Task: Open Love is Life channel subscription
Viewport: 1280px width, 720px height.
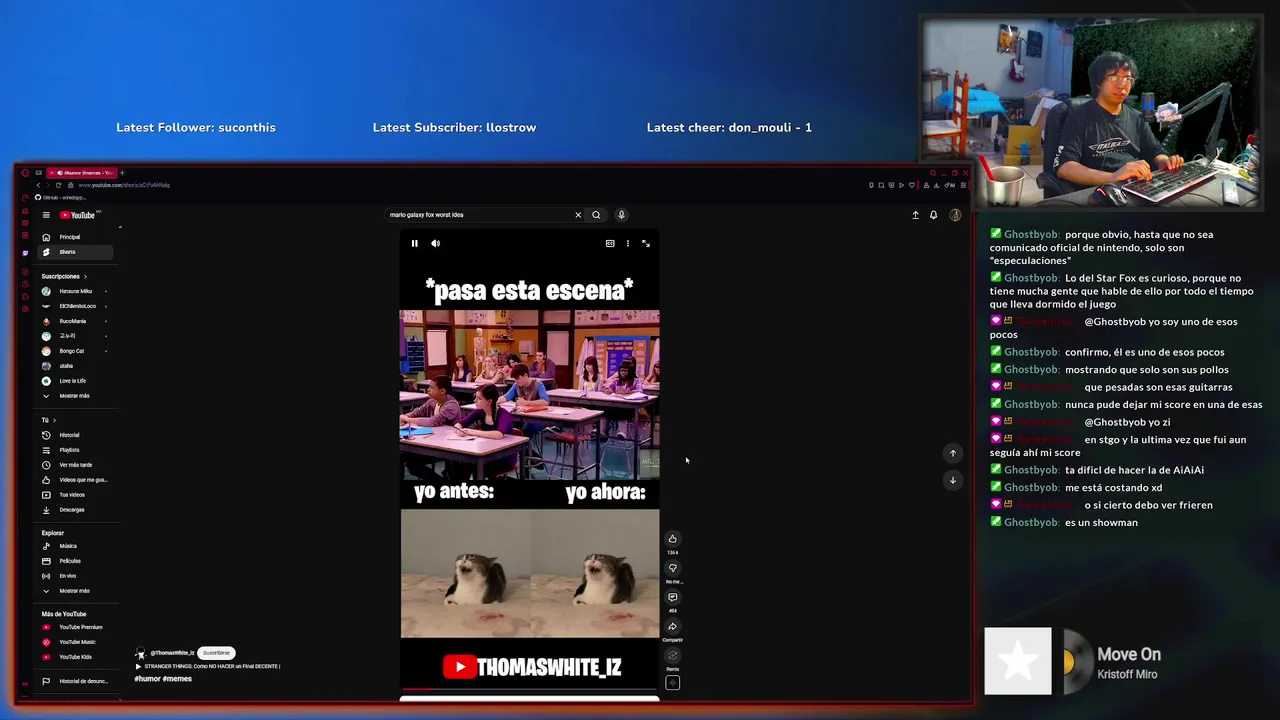Action: [x=76, y=381]
